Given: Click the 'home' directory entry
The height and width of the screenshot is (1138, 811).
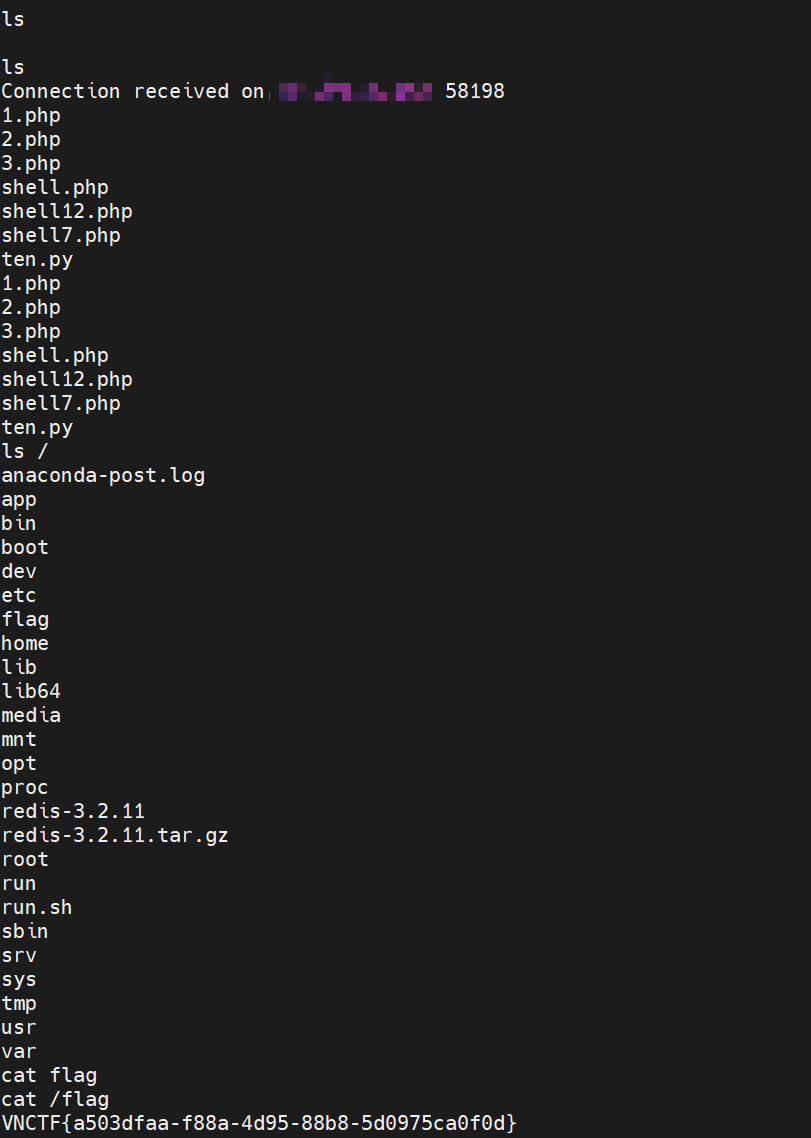Looking at the screenshot, I should click(x=25, y=644).
